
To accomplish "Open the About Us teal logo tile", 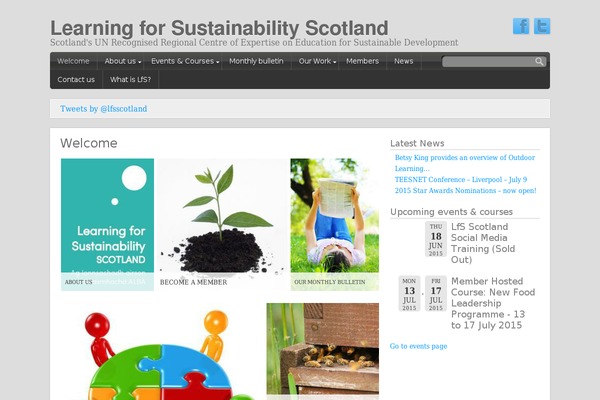I will pyautogui.click(x=108, y=224).
